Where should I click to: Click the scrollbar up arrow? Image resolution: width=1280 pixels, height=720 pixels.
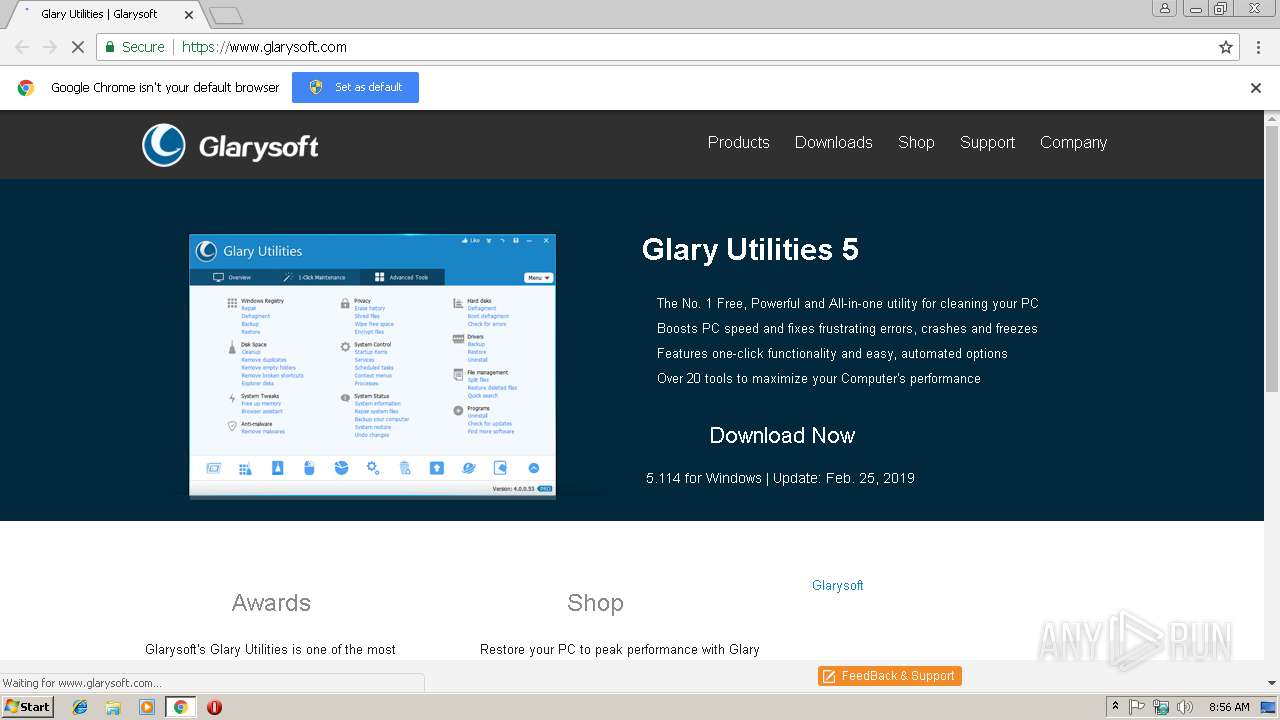[x=1272, y=117]
